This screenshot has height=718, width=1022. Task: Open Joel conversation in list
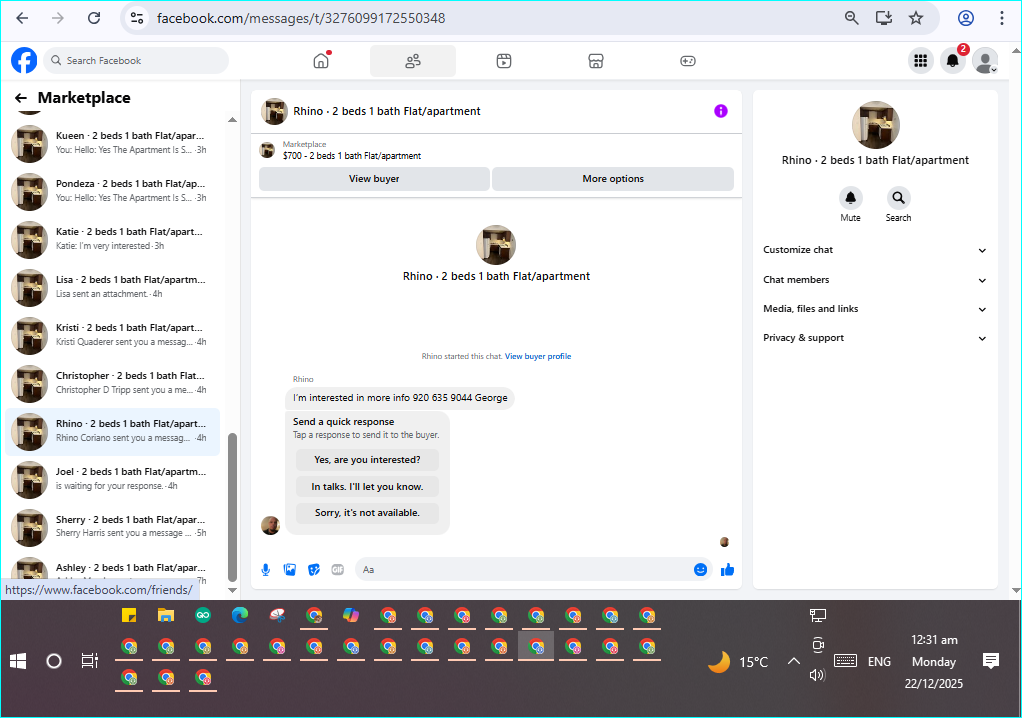coord(112,480)
